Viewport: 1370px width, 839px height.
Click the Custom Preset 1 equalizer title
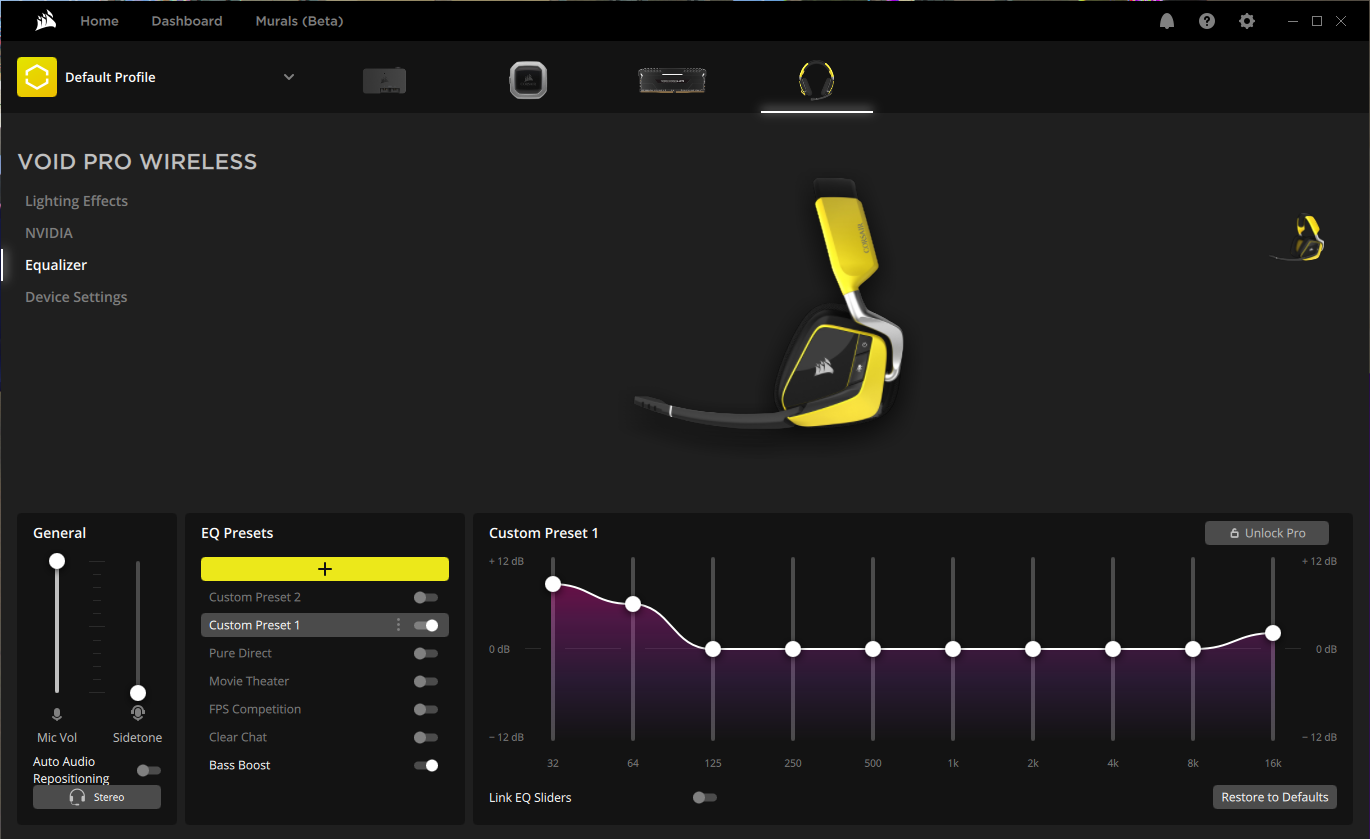[543, 533]
